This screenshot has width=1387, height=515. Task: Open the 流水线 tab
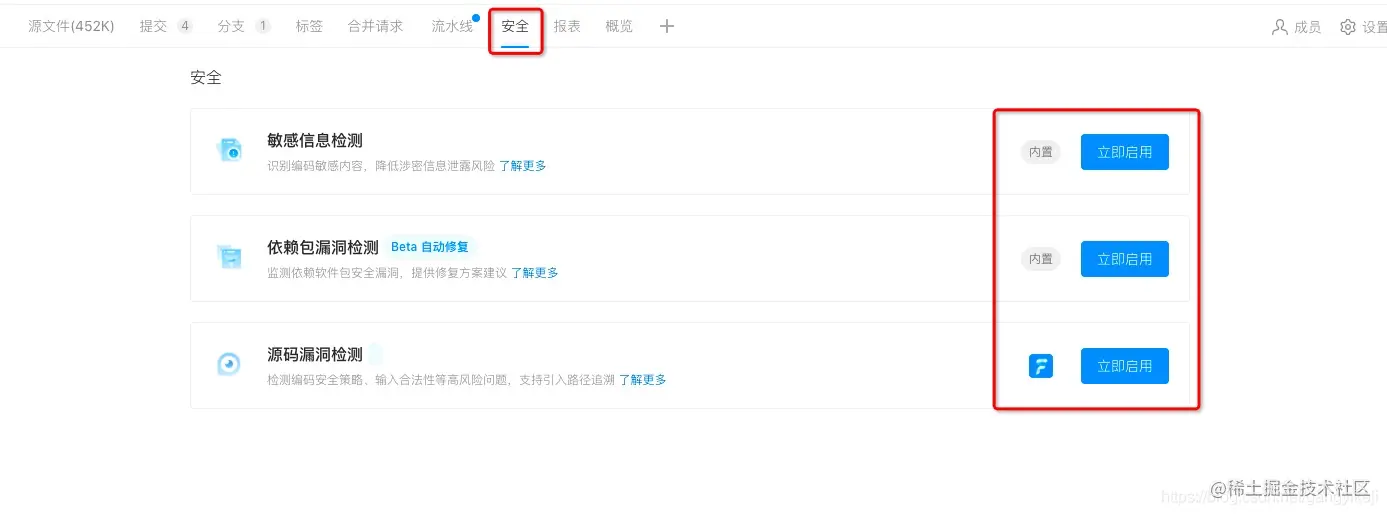click(x=454, y=27)
